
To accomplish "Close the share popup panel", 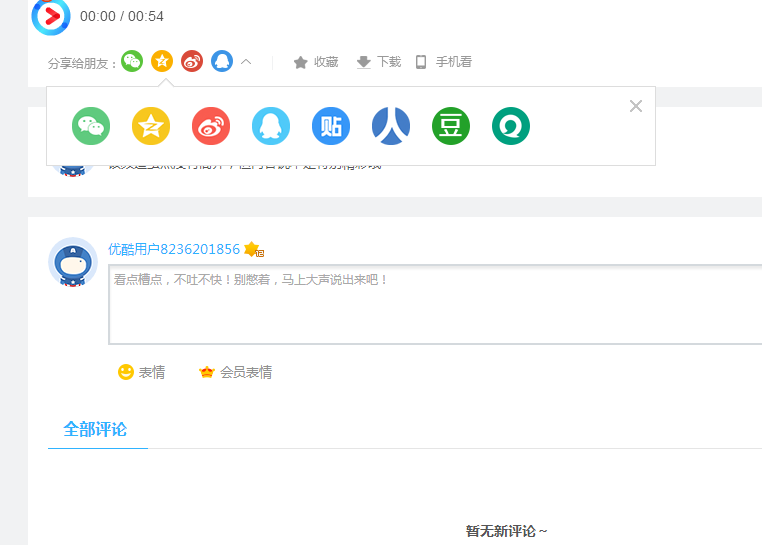I will (x=636, y=106).
